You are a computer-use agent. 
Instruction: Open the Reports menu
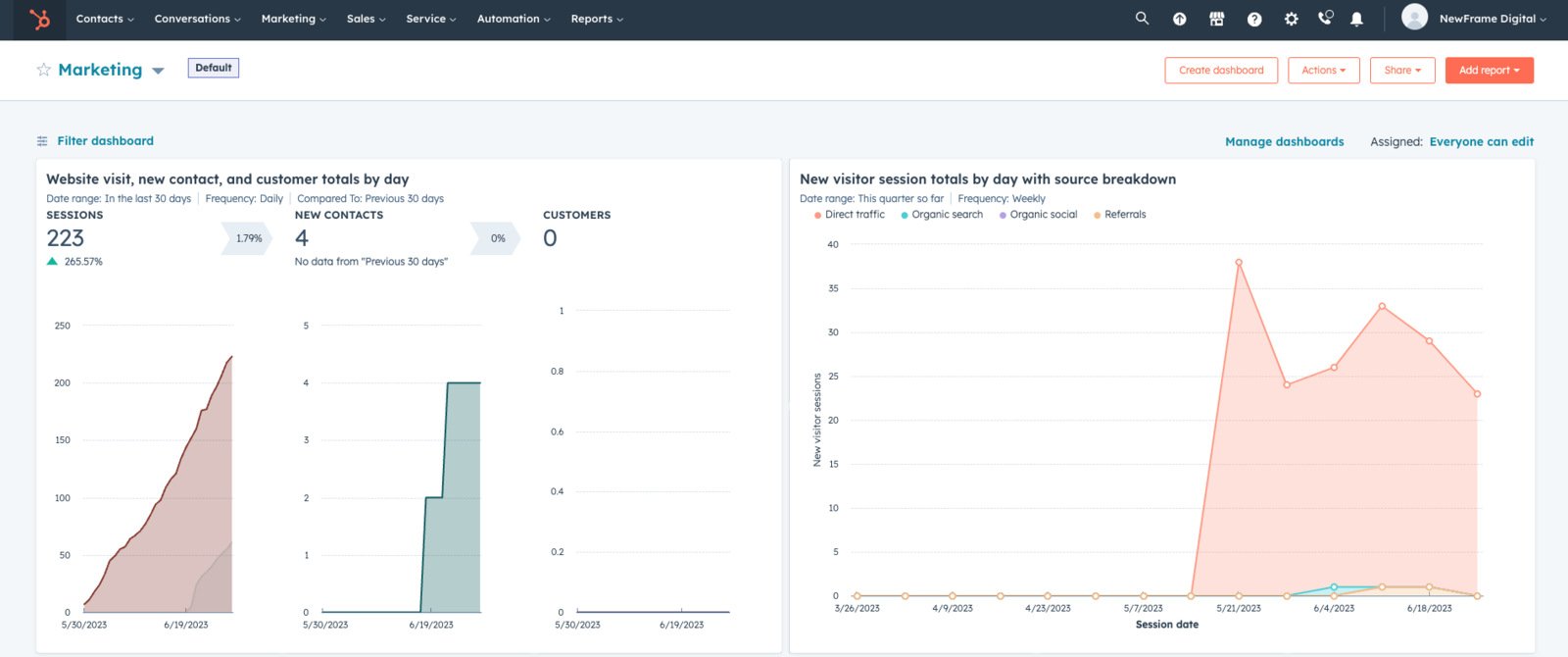click(x=597, y=19)
